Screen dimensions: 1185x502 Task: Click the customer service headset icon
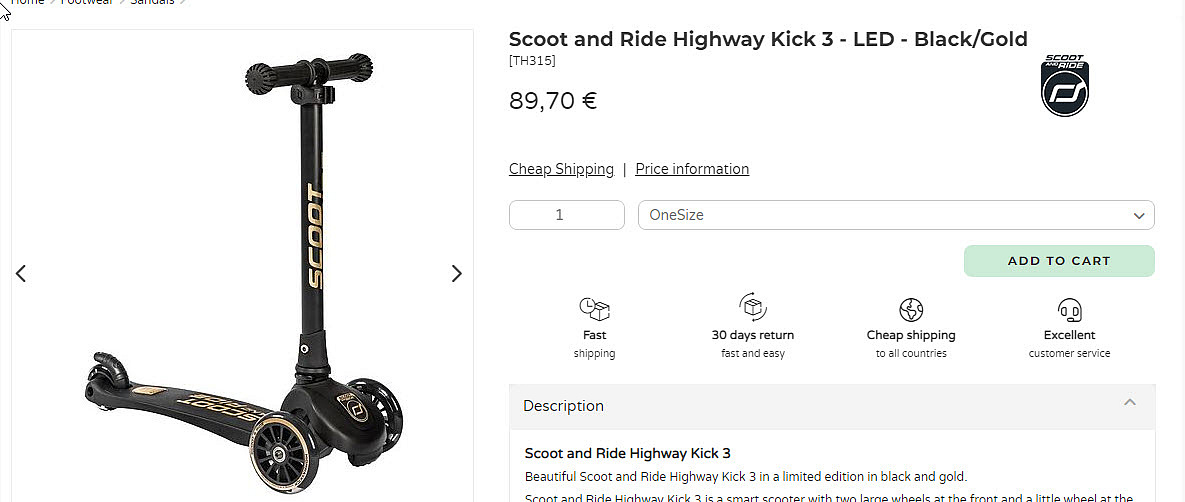coord(1069,309)
